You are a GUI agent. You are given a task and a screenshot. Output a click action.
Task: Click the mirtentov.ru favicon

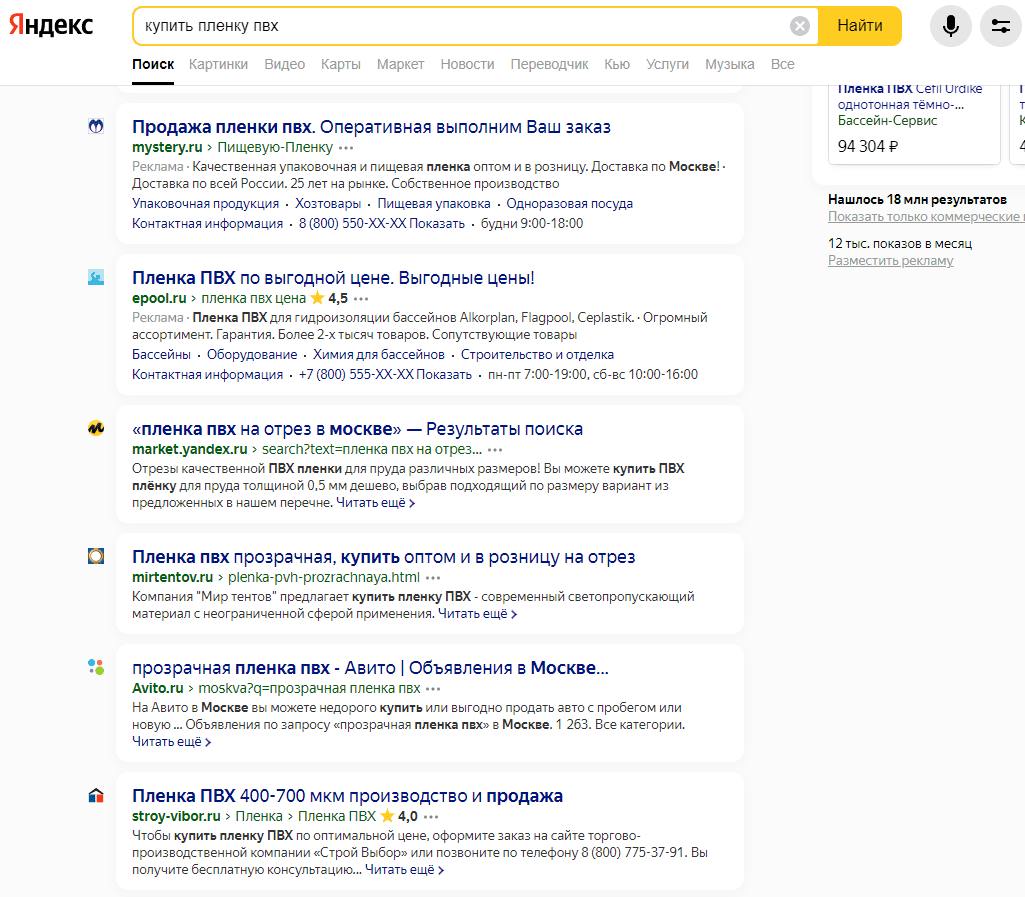coord(96,556)
